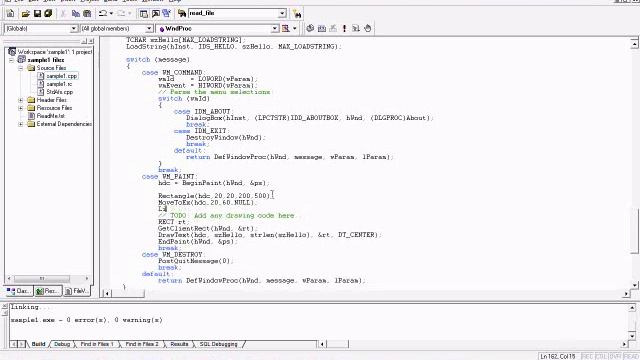The image size is (640, 360).
Task: Click the editor horizontal scrollbar left arrow
Action: pos(107,293)
